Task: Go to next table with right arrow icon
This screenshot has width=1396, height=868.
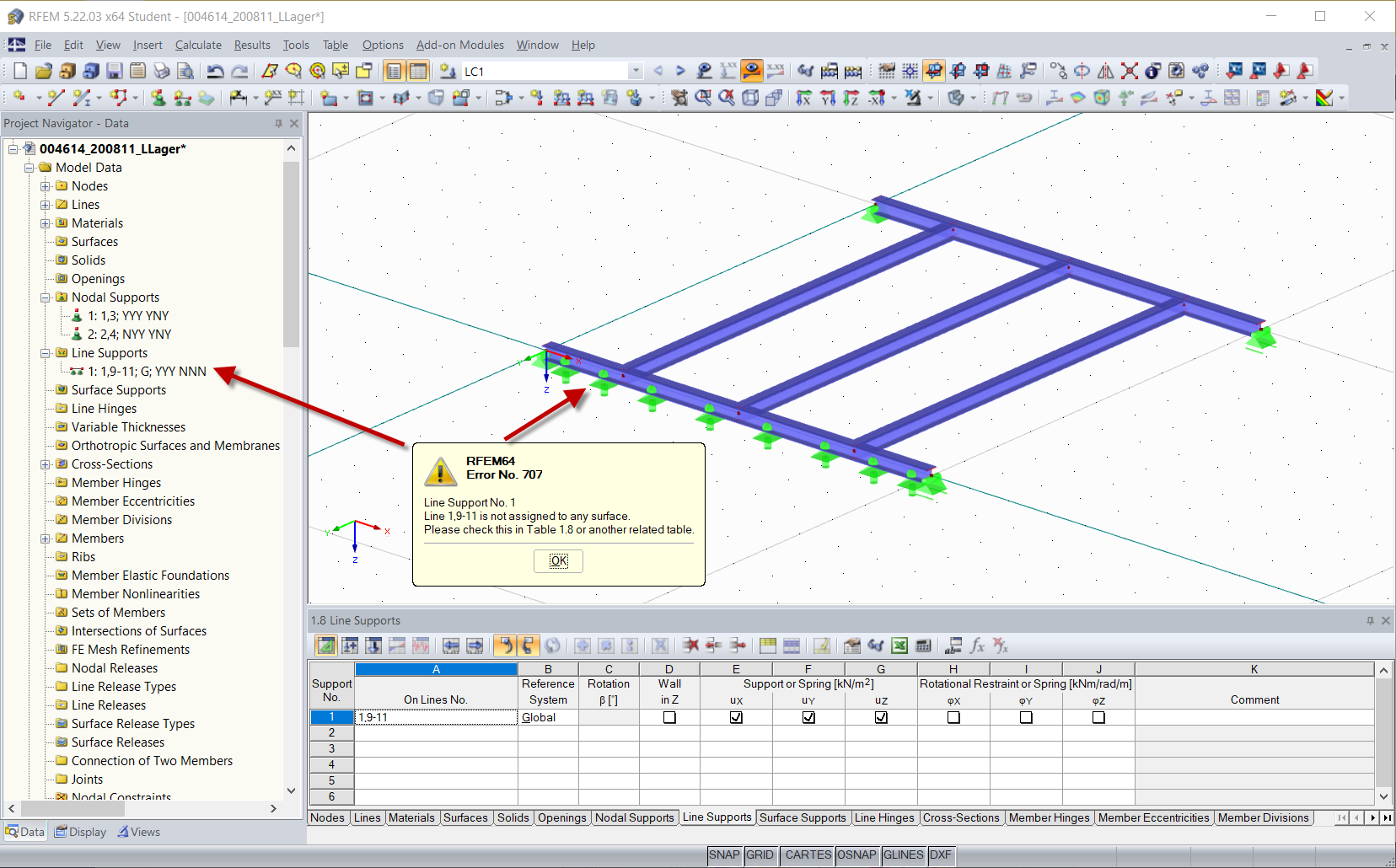Action: 475,646
